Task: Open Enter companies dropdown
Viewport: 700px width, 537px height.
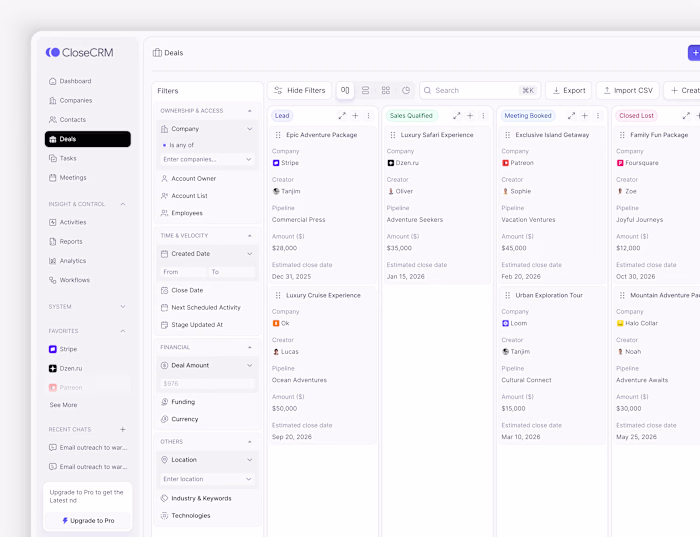Action: click(208, 159)
